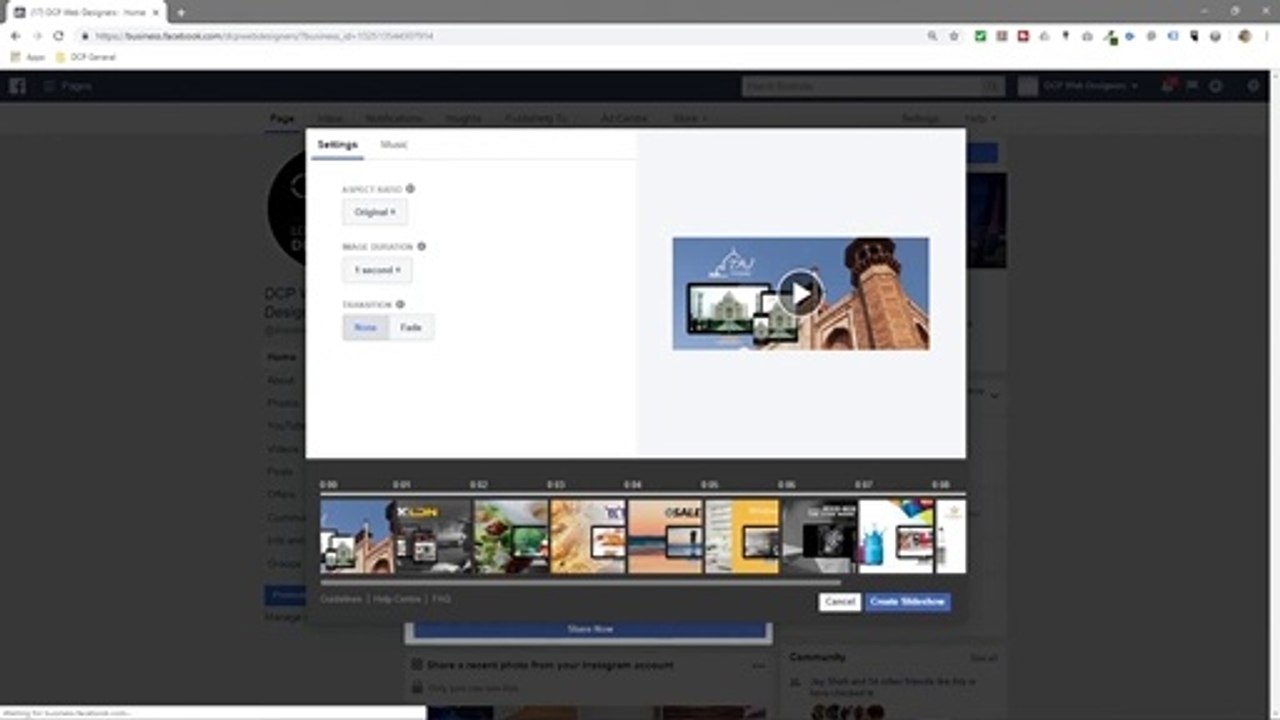Image resolution: width=1280 pixels, height=720 pixels.
Task: Switch to the Music tab
Action: point(394,145)
